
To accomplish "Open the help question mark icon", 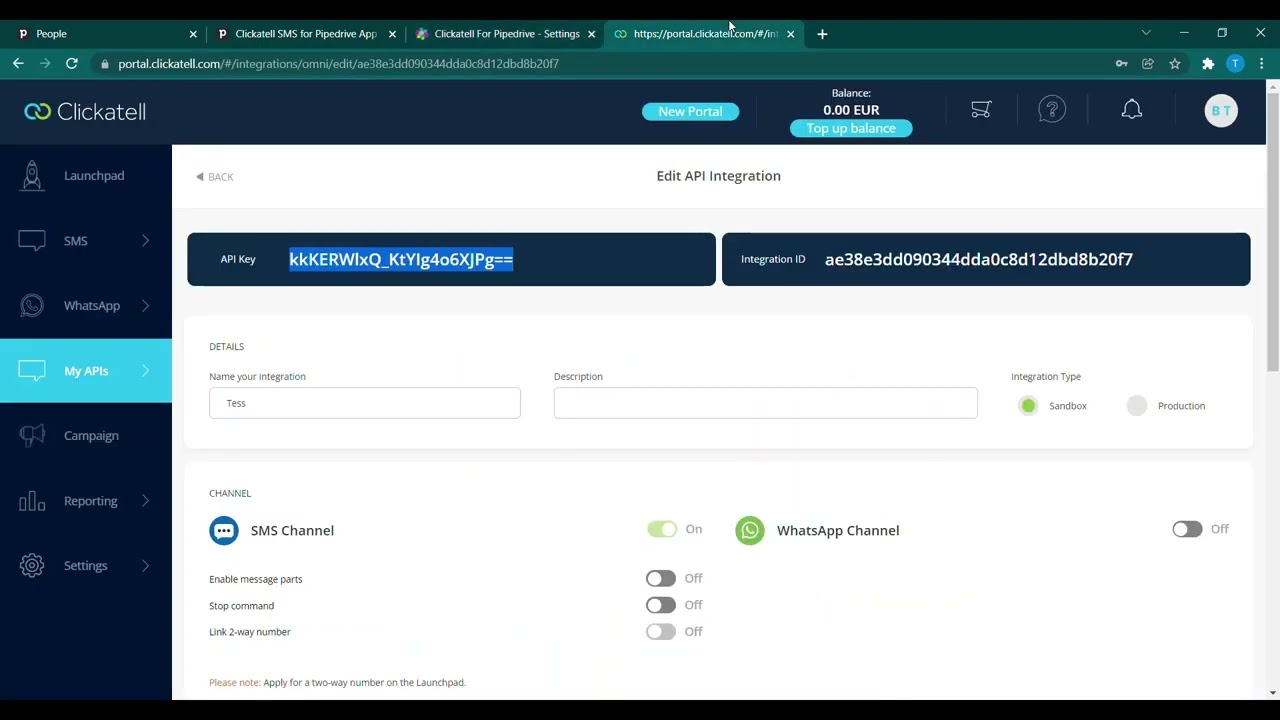I will pos(1052,110).
